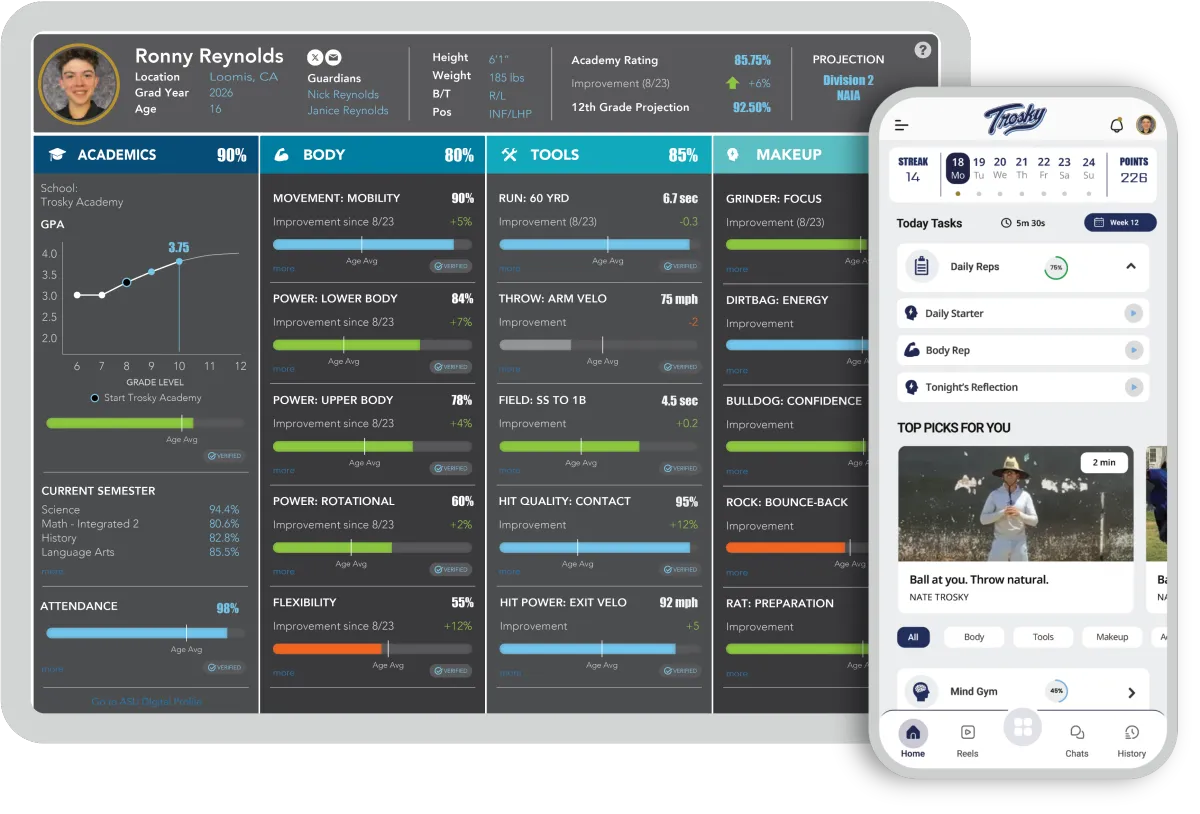Click the more link under Flexibility
The height and width of the screenshot is (814, 1200).
(x=284, y=673)
